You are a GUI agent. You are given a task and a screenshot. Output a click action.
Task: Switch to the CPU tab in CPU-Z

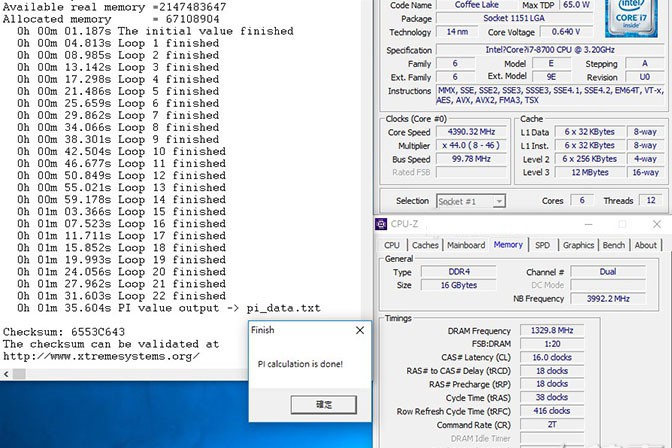(x=392, y=245)
